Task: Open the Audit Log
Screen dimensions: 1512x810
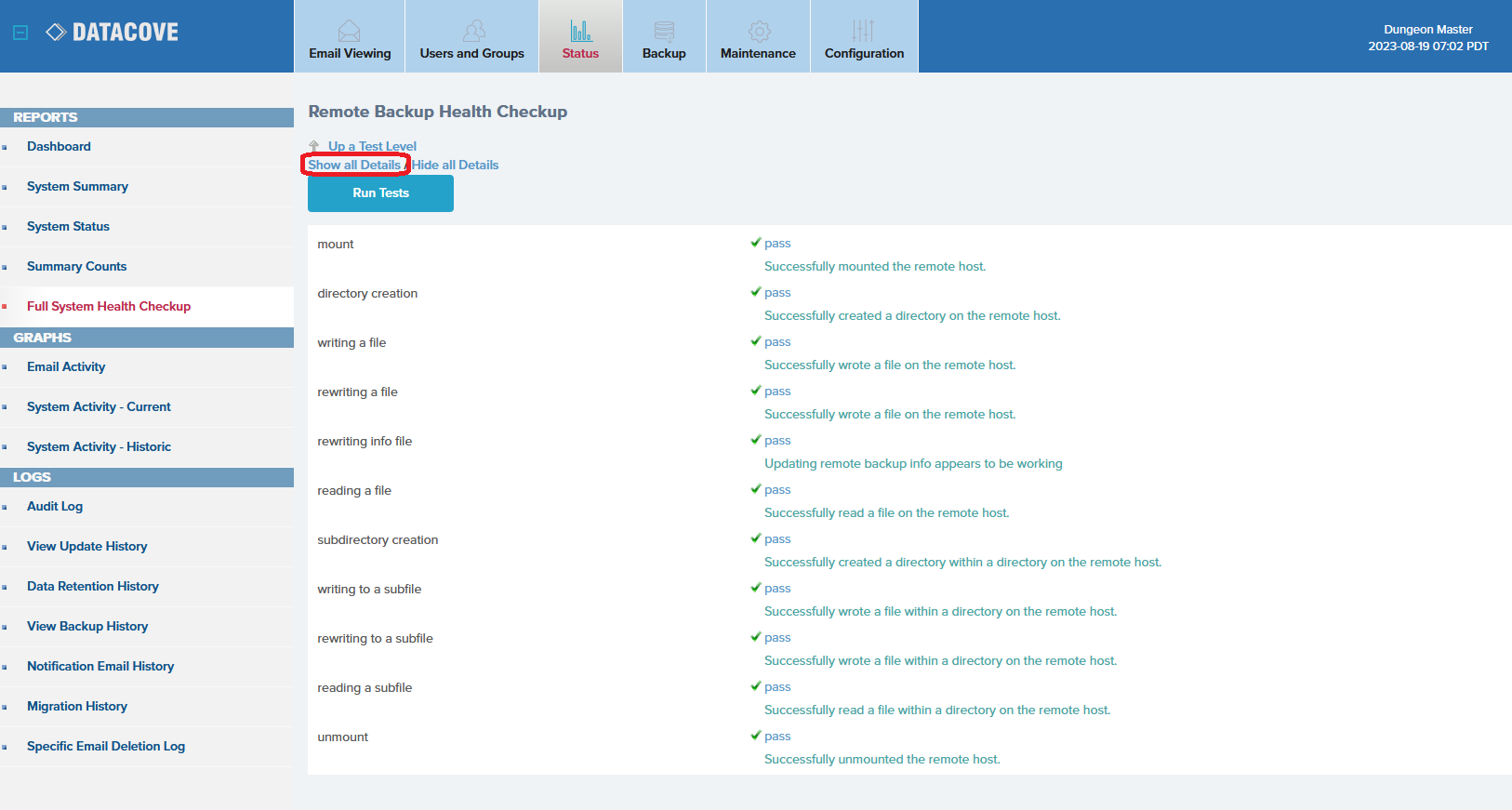Action: 55,507
